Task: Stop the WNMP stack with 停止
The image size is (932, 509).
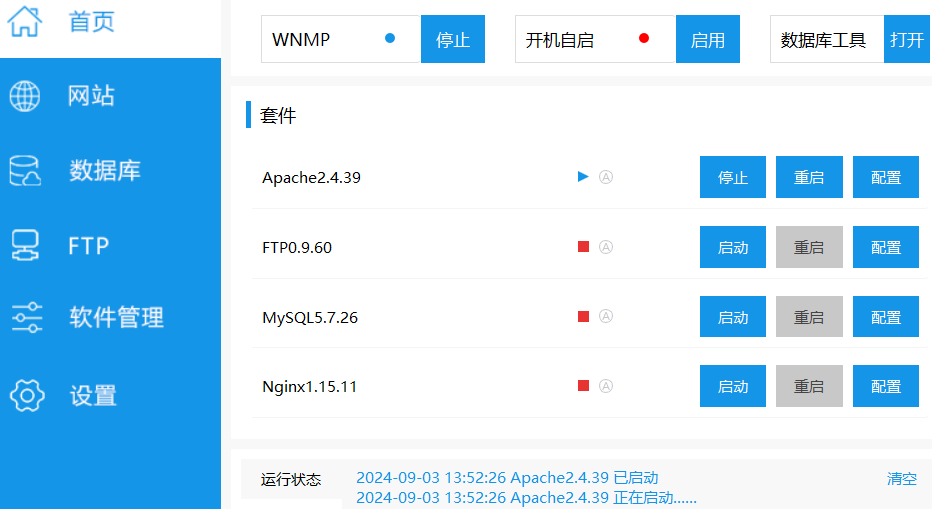Action: [x=453, y=39]
